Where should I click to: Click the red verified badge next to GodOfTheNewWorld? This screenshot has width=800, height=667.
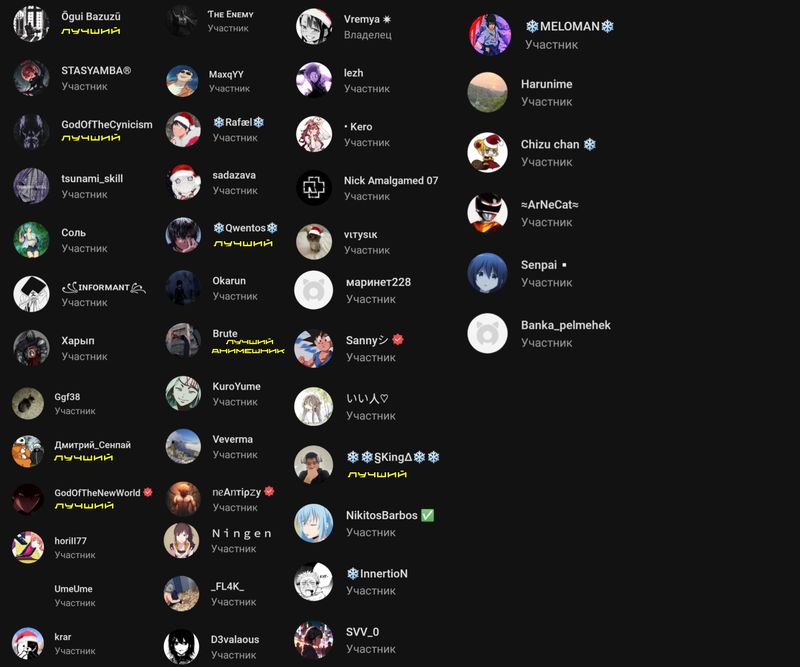tap(148, 492)
